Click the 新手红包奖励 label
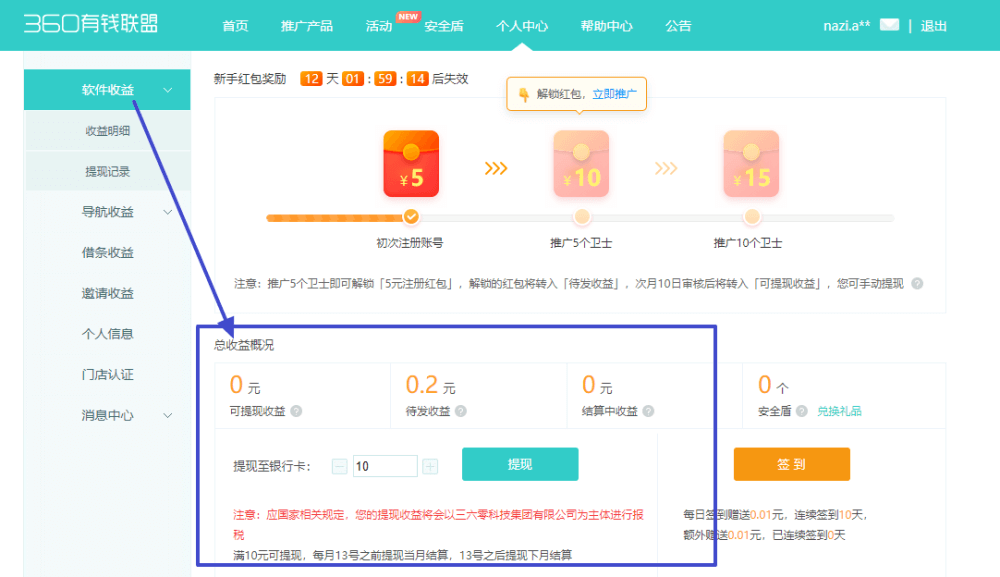The height and width of the screenshot is (577, 1000). [249, 79]
